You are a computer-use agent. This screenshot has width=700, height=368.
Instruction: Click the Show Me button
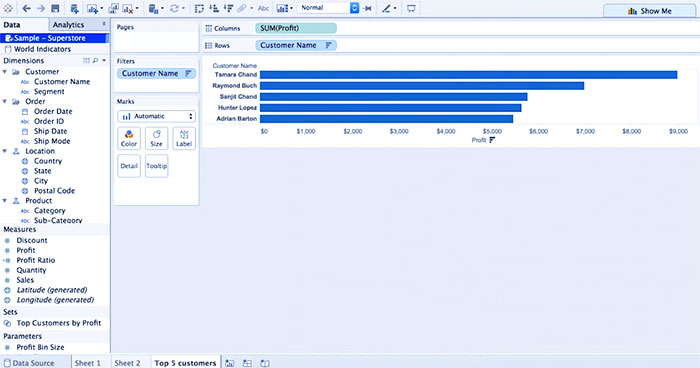tap(650, 11)
